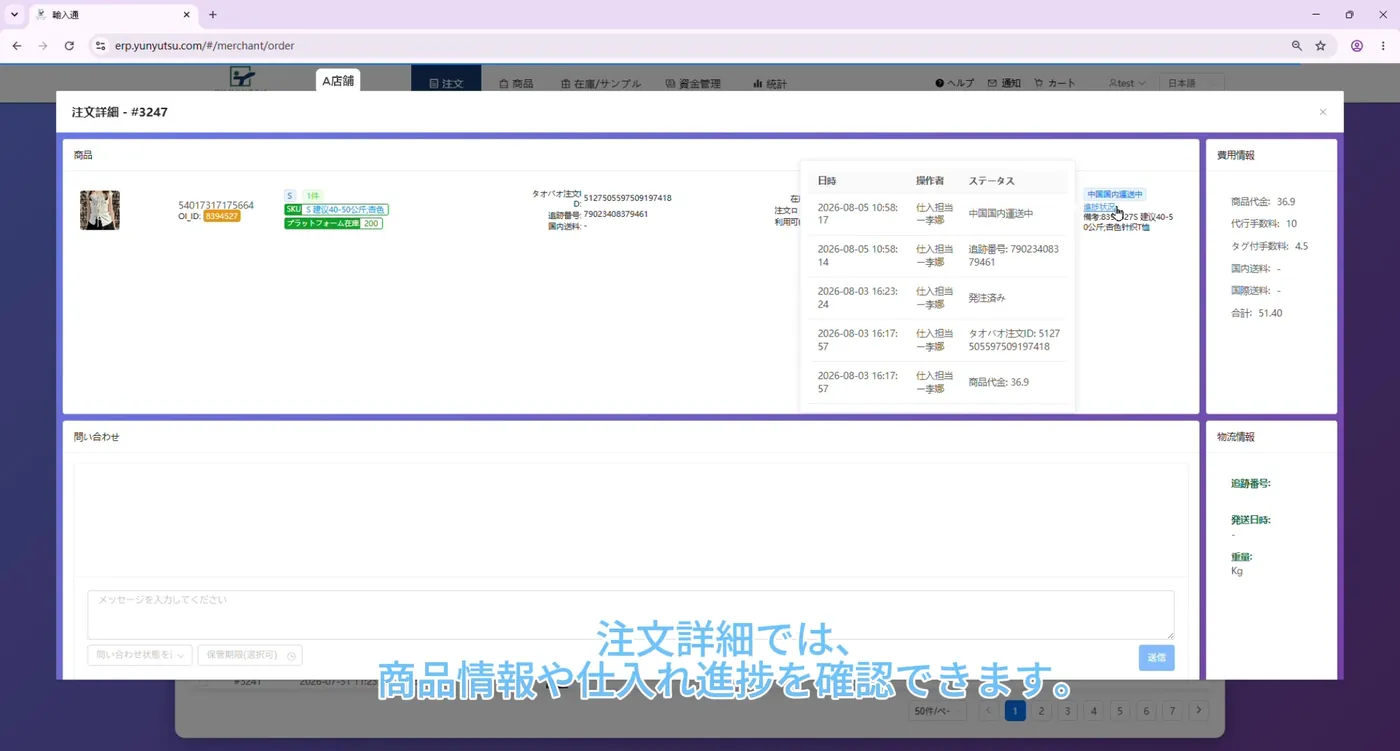Click the next page arrow

[1199, 711]
